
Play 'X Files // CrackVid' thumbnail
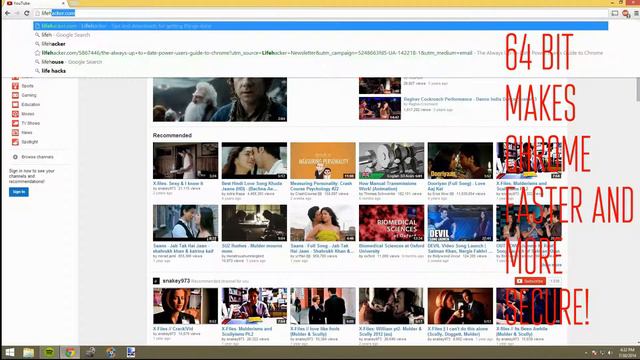[185, 306]
